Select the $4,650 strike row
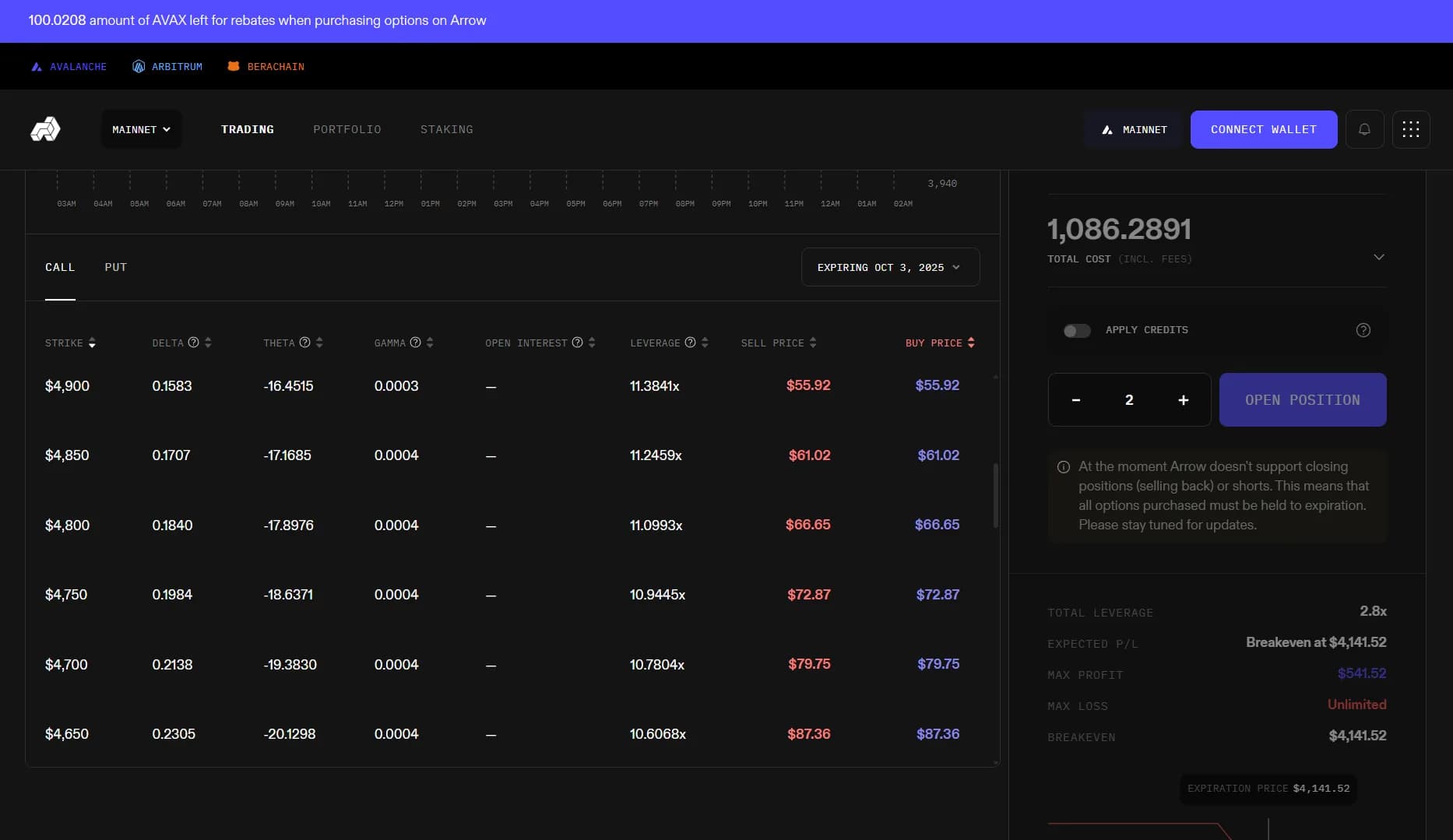1453x840 pixels. click(x=512, y=734)
